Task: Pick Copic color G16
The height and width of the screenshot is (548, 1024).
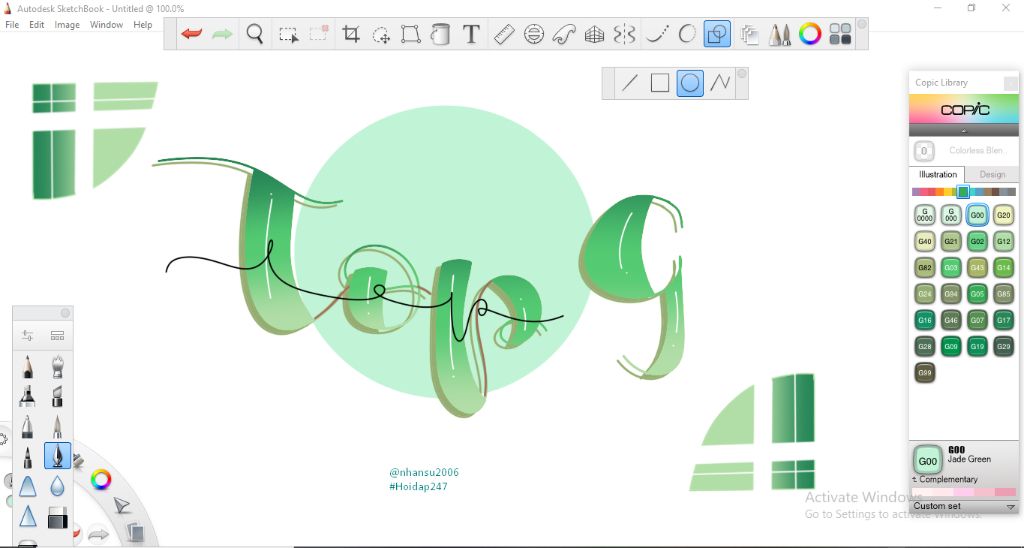Action: [x=925, y=320]
